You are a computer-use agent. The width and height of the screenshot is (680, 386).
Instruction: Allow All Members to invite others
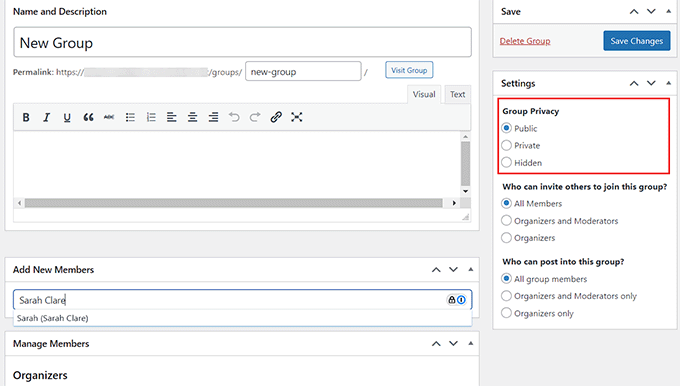(506, 203)
